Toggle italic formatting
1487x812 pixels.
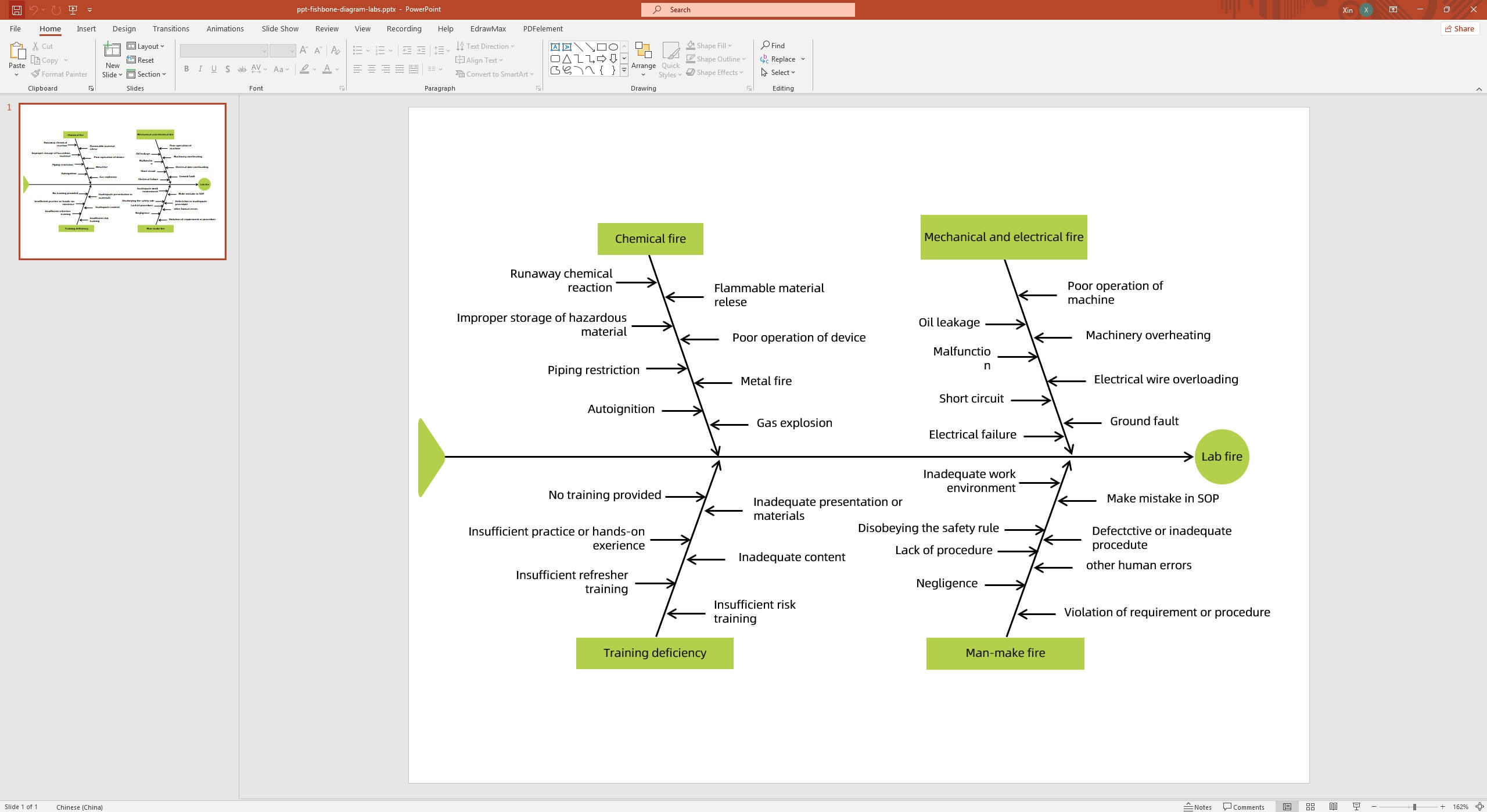(x=200, y=69)
